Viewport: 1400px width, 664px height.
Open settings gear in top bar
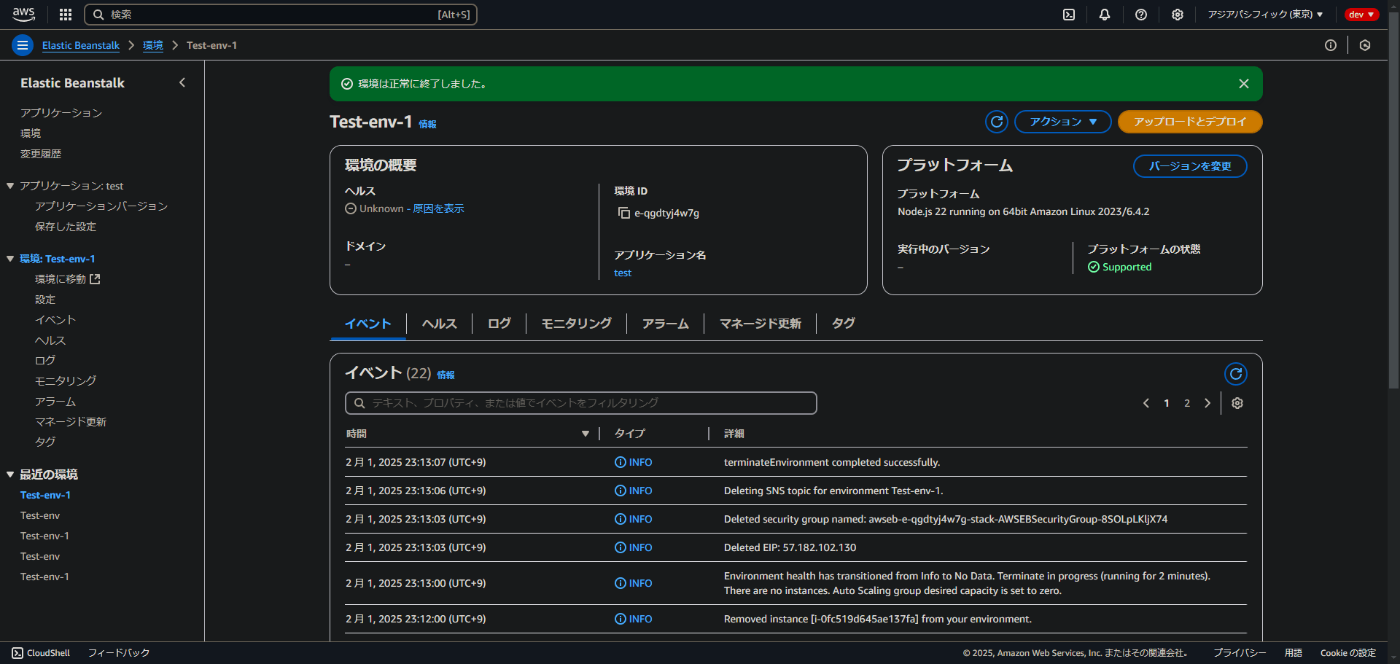[x=1178, y=14]
